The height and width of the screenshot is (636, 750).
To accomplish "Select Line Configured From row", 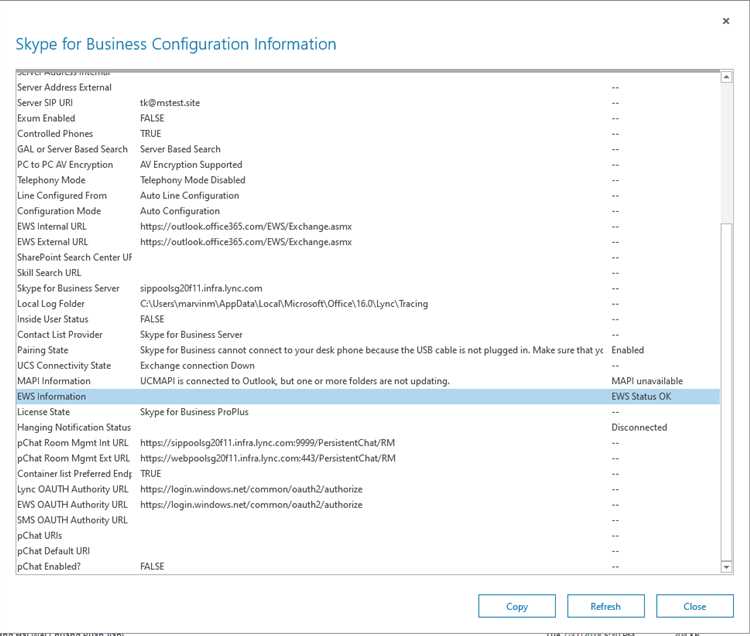I will [x=368, y=196].
